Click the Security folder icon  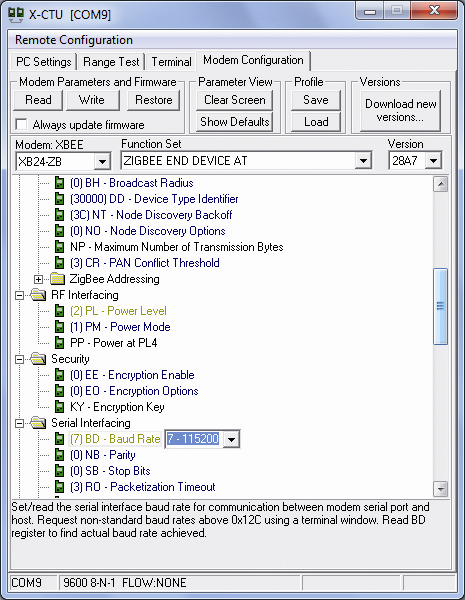pos(39,359)
